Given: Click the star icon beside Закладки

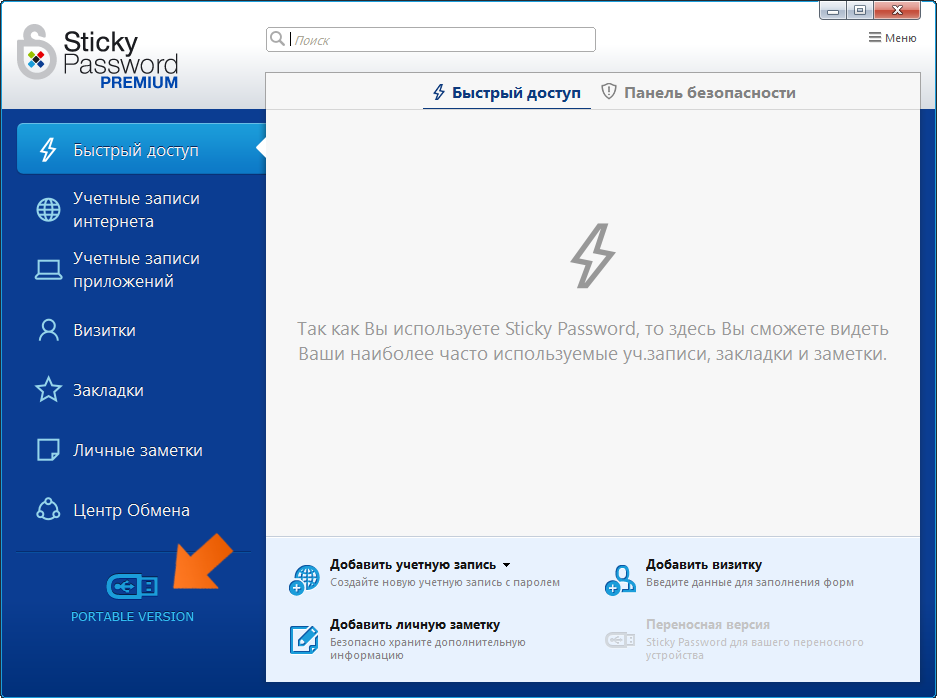Looking at the screenshot, I should tap(48, 390).
